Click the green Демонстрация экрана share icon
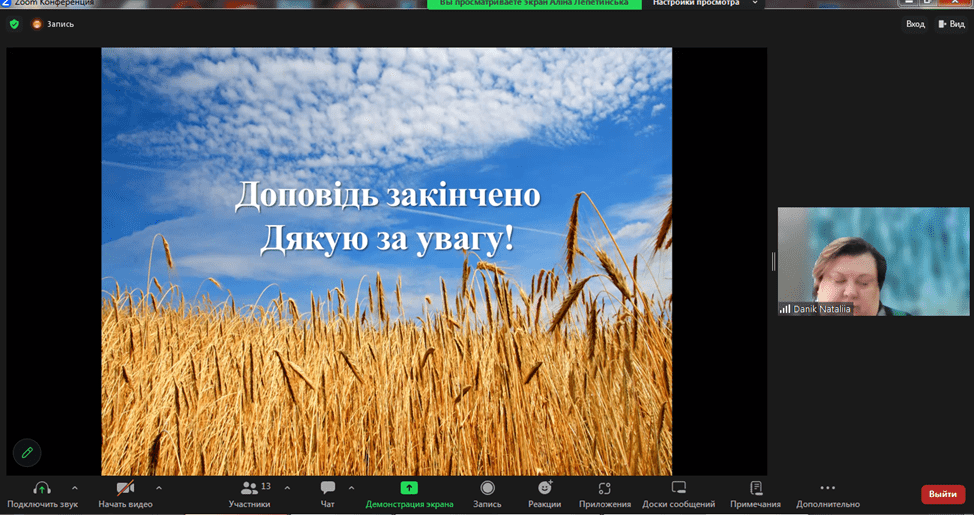Viewport: 974px width, 515px height. [409, 488]
